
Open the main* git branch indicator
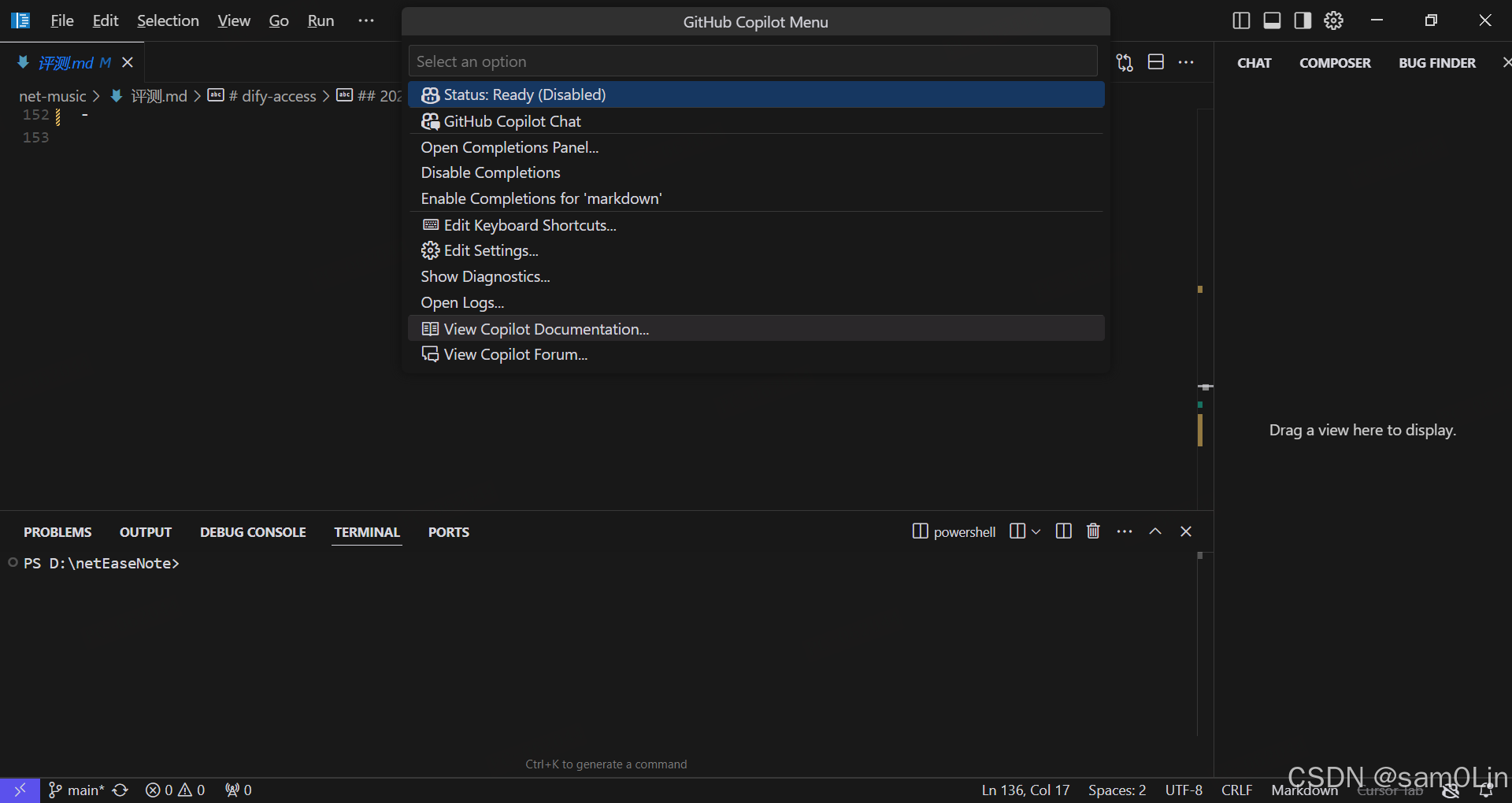click(76, 790)
